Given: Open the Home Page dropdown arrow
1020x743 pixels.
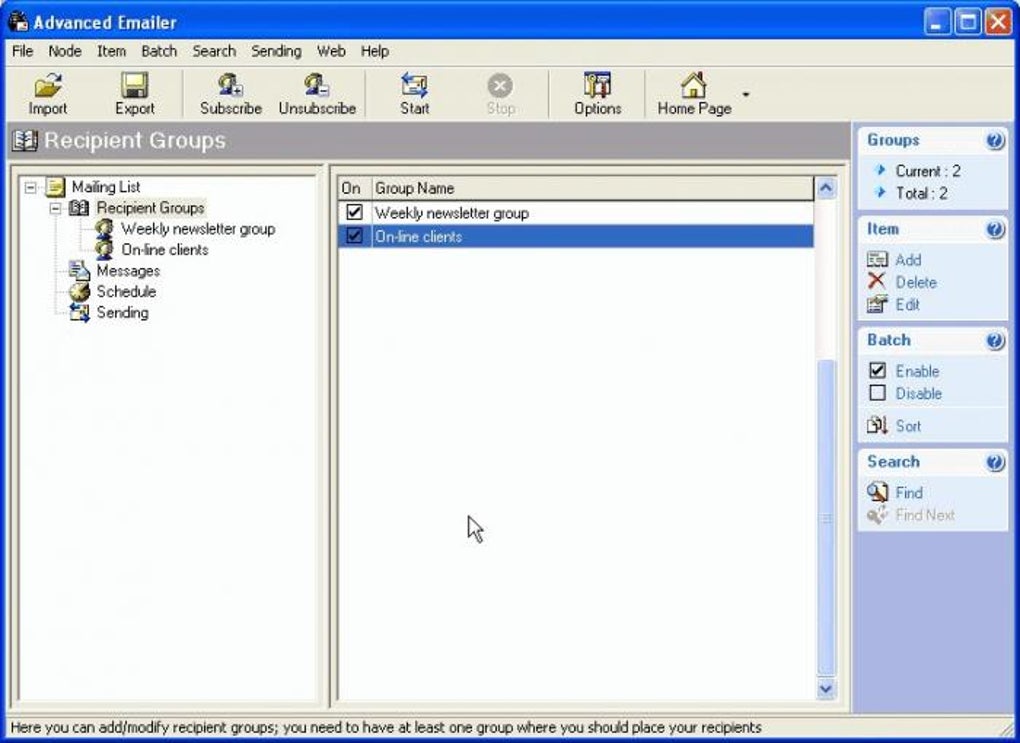Looking at the screenshot, I should coord(745,94).
